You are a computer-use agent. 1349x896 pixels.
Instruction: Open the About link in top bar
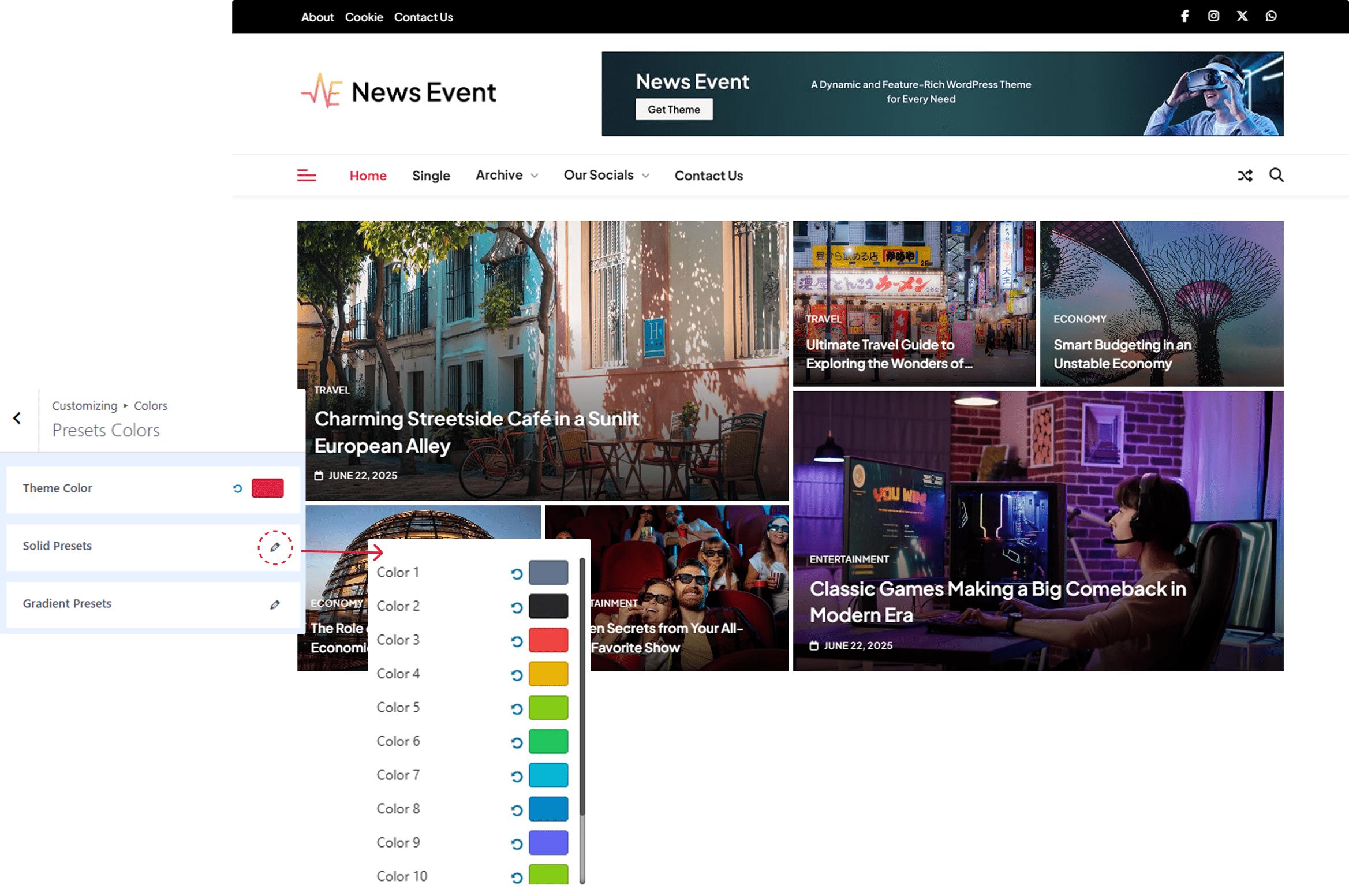(317, 17)
